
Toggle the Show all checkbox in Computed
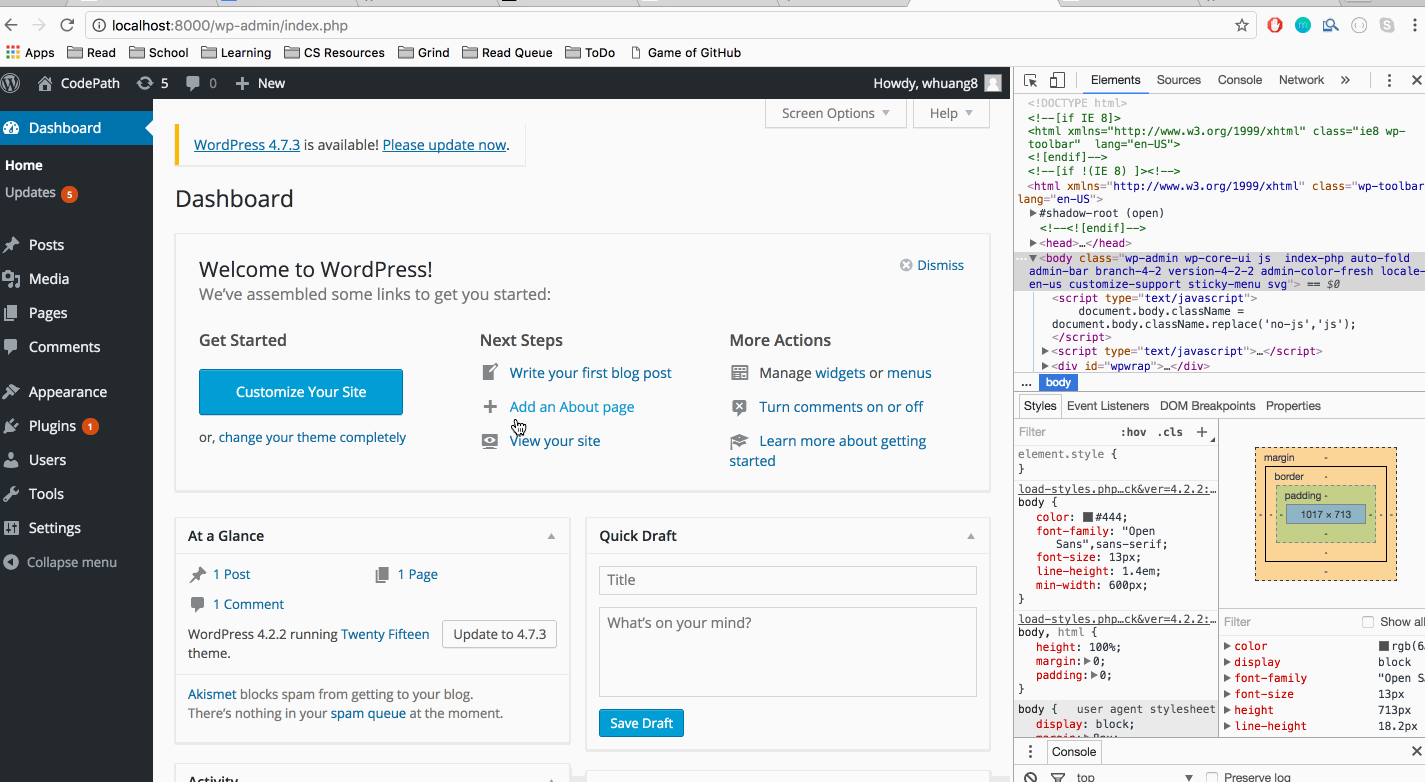[x=1368, y=622]
